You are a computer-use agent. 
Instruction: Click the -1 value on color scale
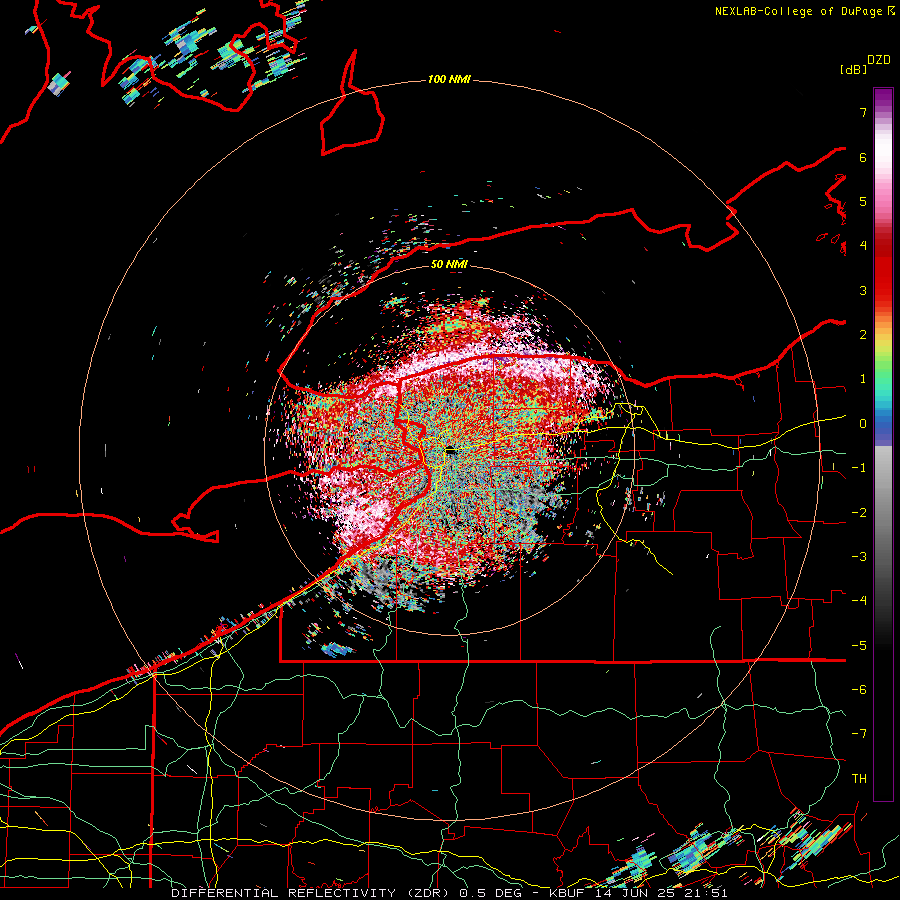(859, 468)
